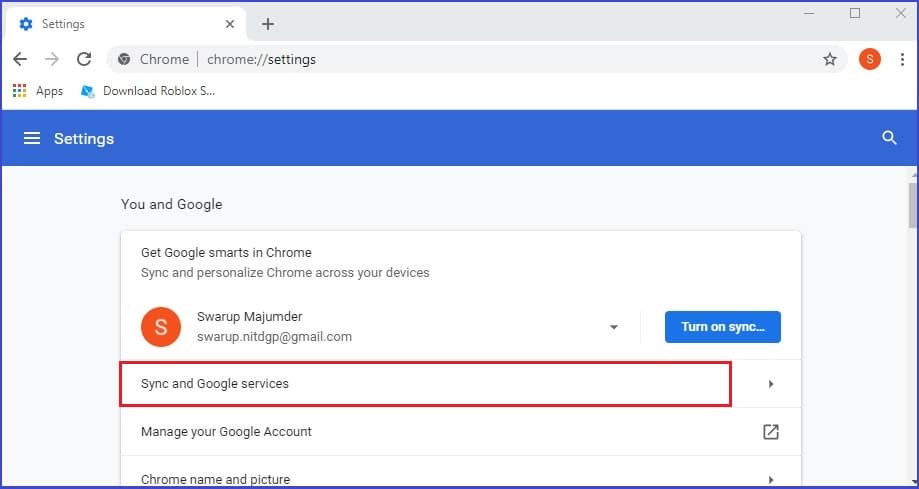Close the Settings tab
This screenshot has height=489, width=919.
click(x=230, y=24)
